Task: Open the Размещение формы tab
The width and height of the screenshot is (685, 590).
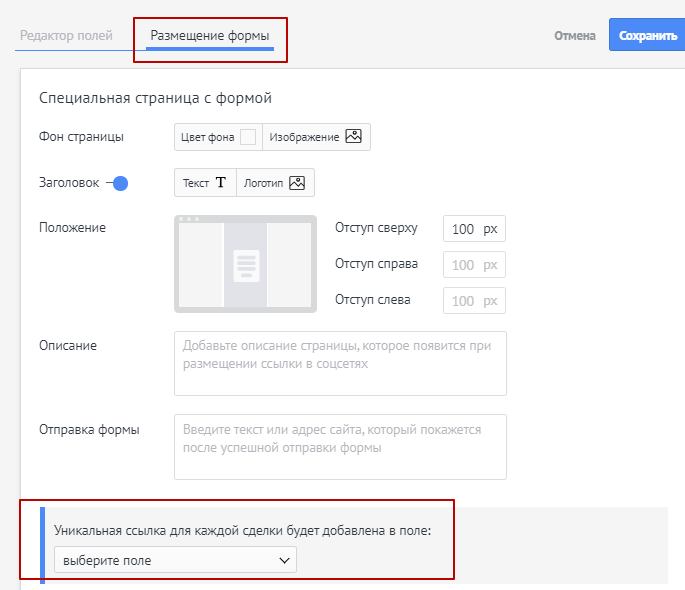Action: [210, 35]
